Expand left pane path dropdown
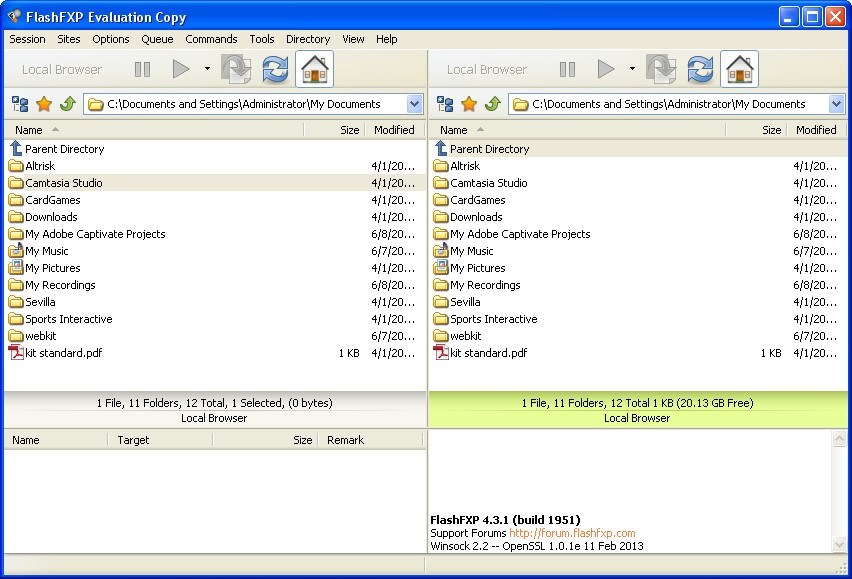Image resolution: width=852 pixels, height=579 pixels. 414,104
